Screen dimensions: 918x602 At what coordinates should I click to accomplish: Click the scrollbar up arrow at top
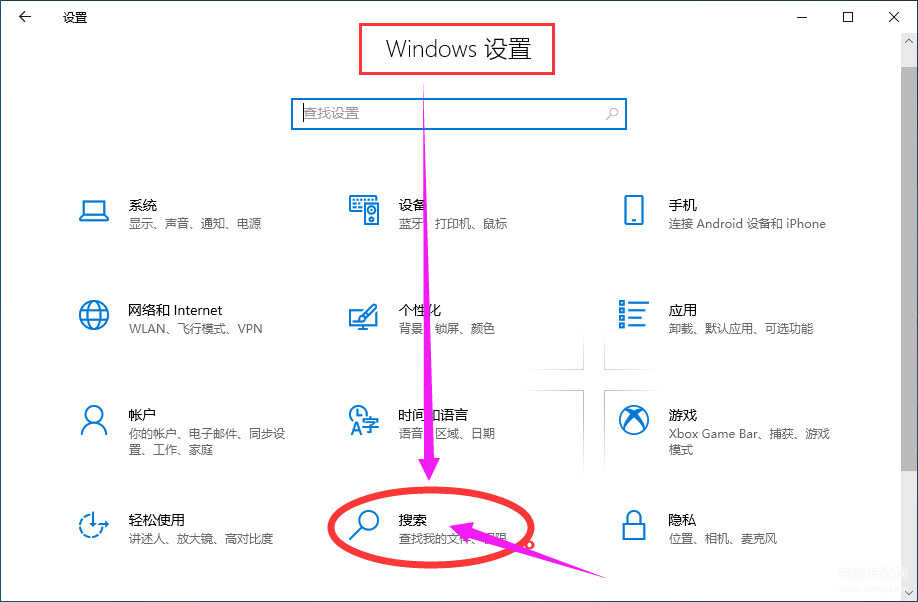pyautogui.click(x=909, y=42)
